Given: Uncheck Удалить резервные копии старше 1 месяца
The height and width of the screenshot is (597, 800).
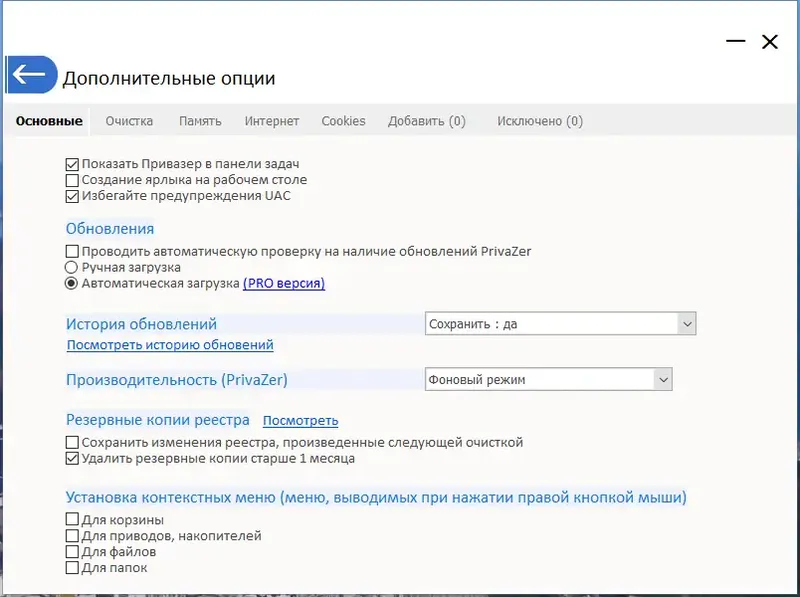Looking at the screenshot, I should [72, 458].
